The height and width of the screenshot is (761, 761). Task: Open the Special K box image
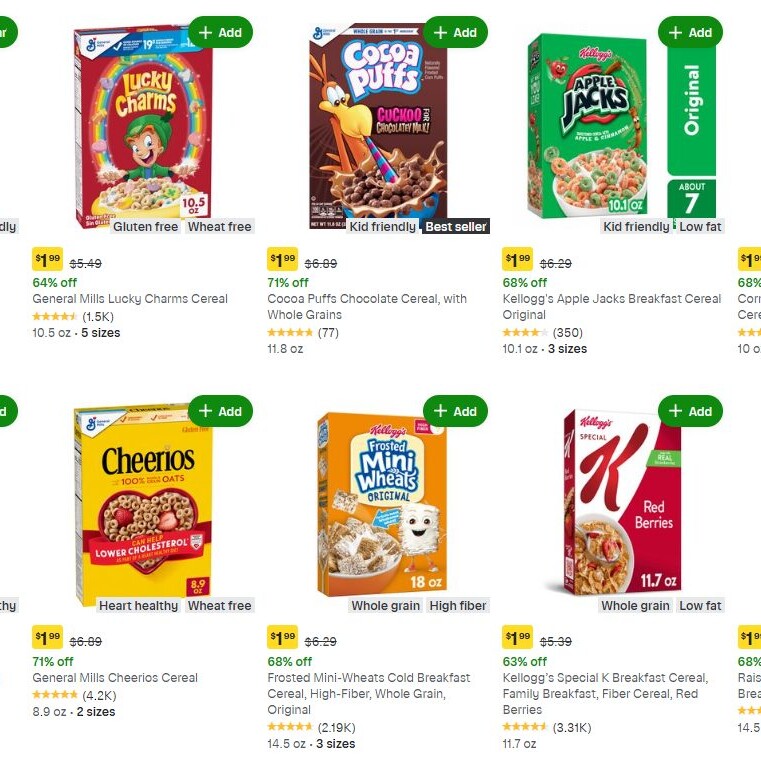coord(621,505)
